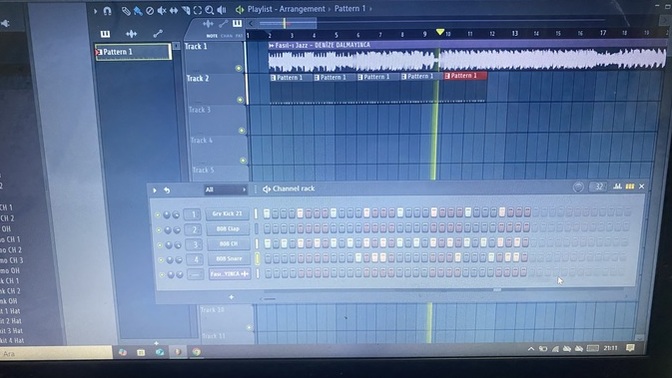672x378 pixels.
Task: Click Playlist - Arrangement title
Action: [x=286, y=9]
